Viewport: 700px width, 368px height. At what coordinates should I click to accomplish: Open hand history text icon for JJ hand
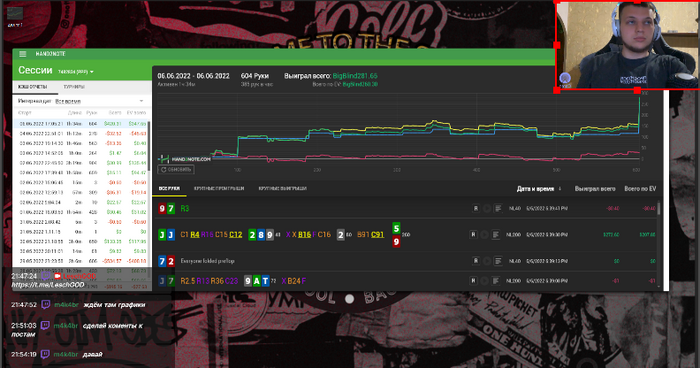[496, 234]
